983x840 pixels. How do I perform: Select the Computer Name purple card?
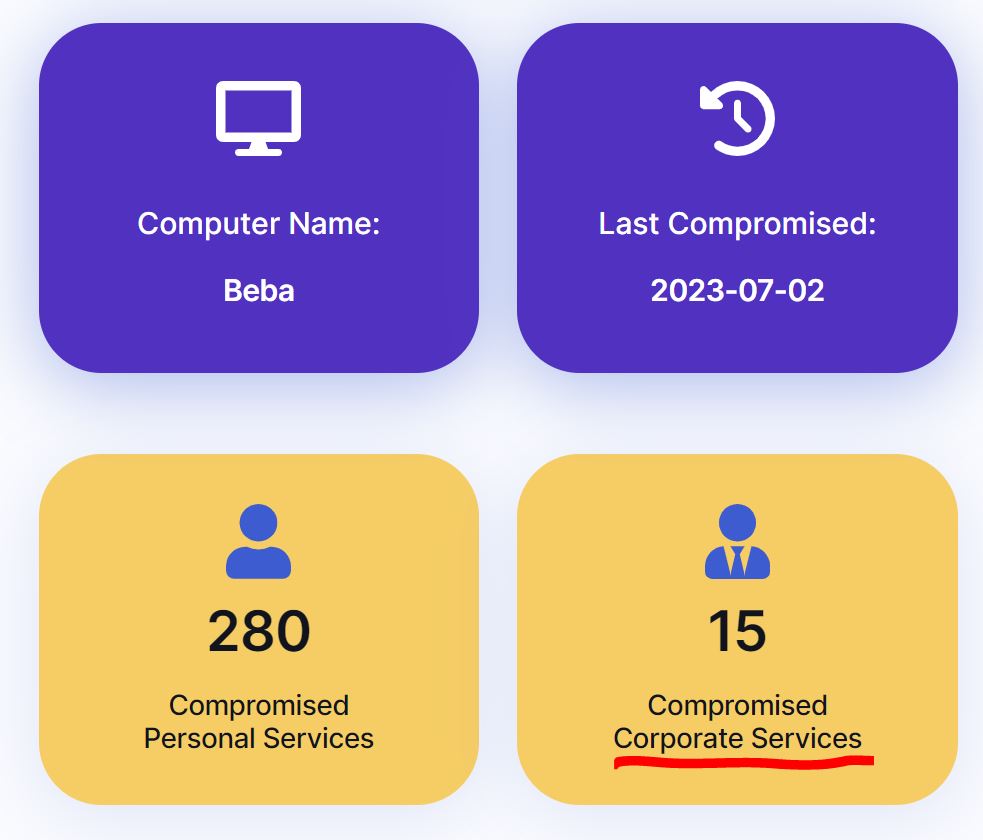coord(259,198)
